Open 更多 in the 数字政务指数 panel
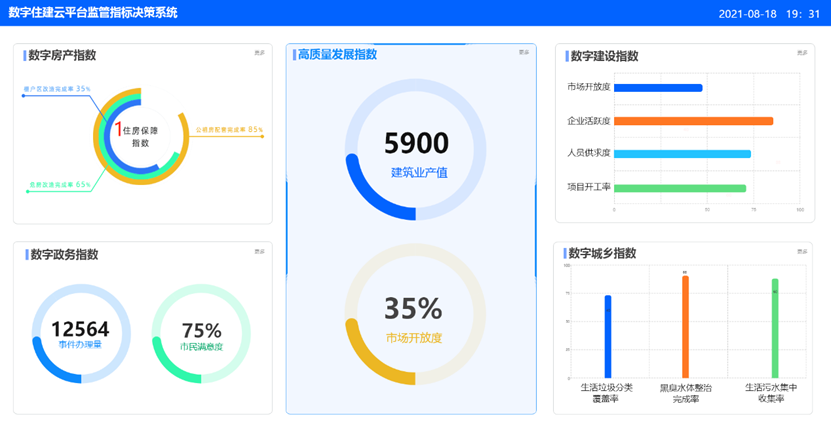The image size is (831, 429). [259, 251]
